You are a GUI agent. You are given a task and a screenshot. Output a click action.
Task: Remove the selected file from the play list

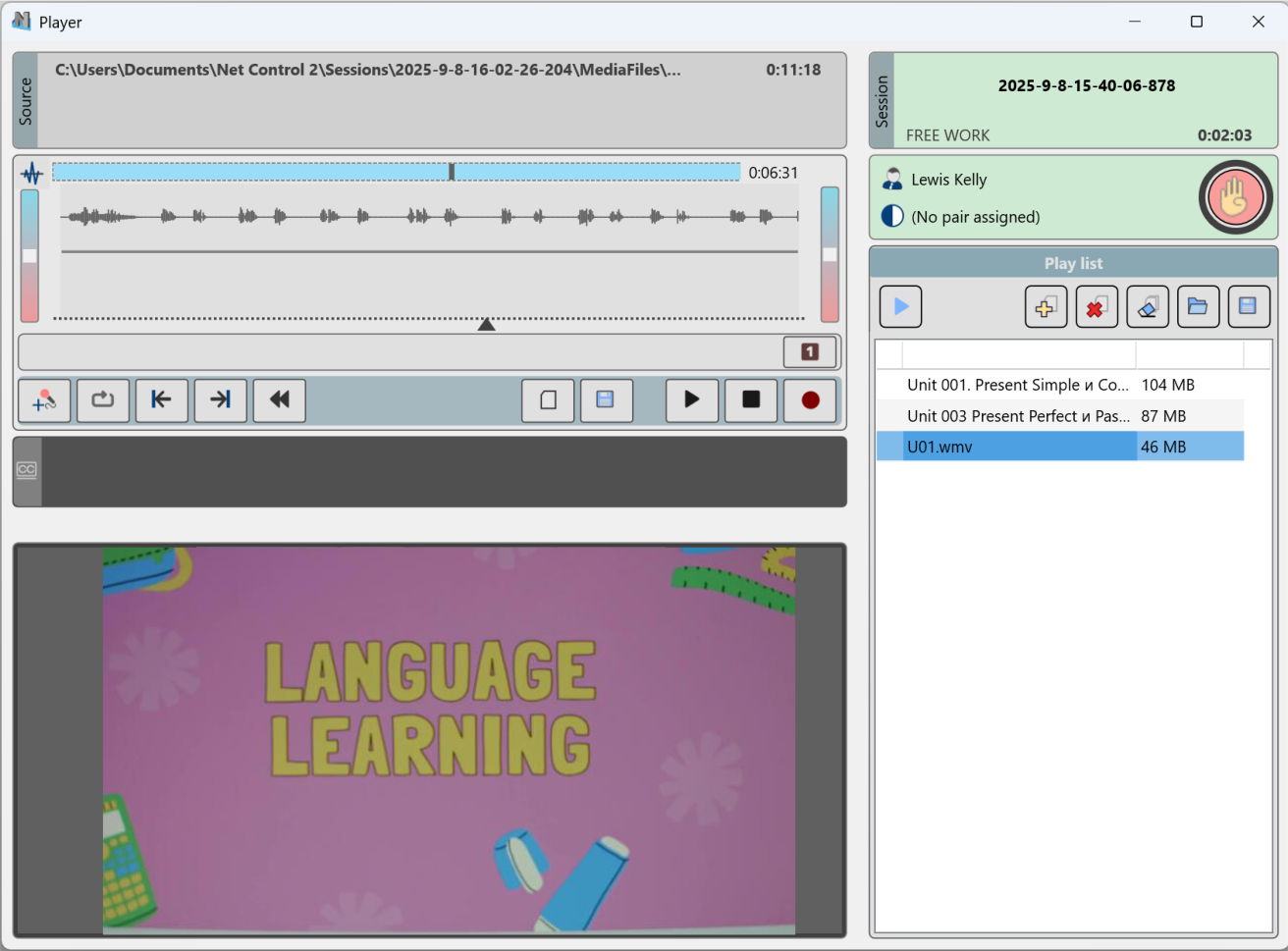click(x=1097, y=306)
